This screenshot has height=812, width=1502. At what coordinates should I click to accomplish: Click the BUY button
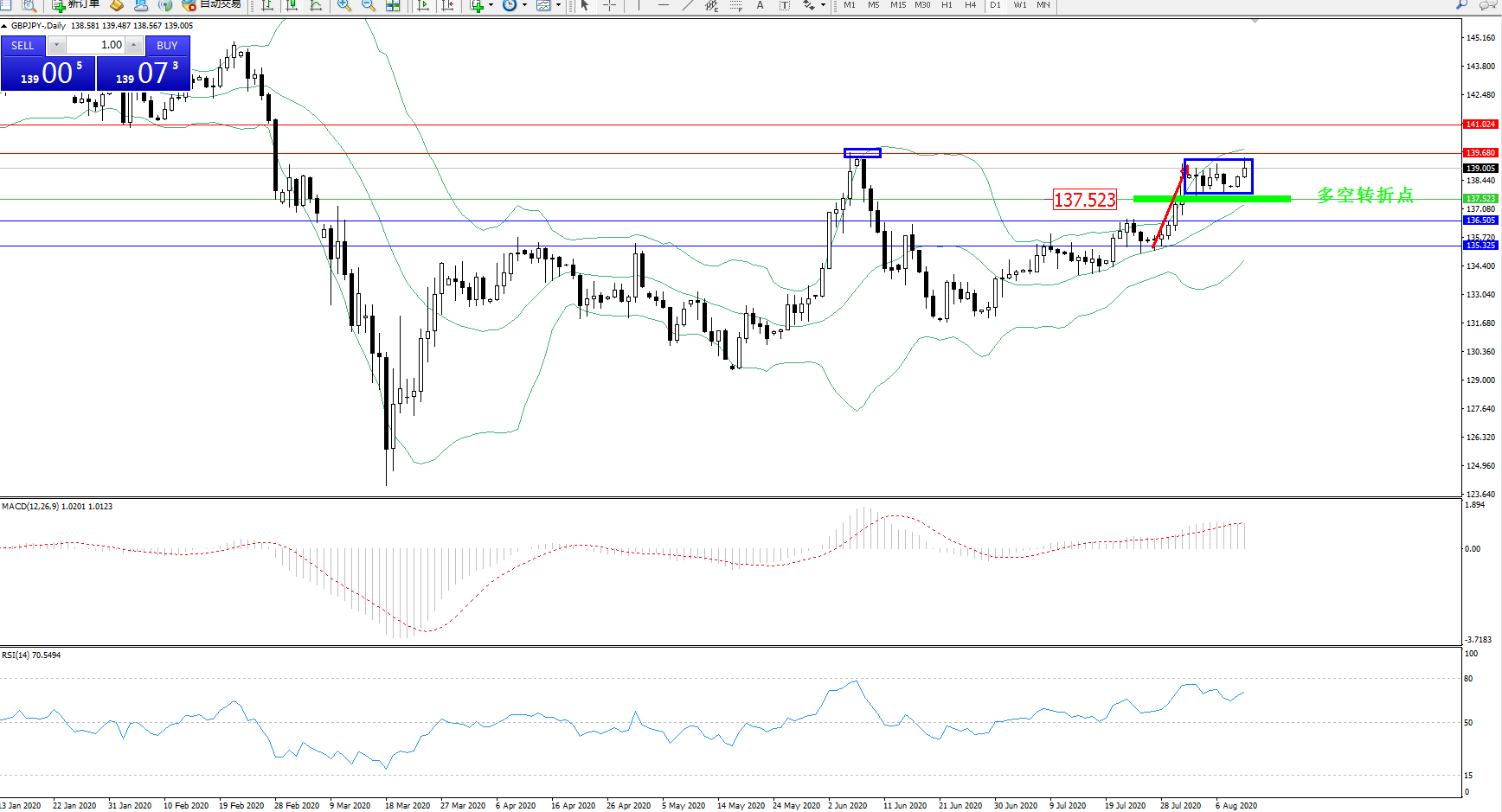[x=167, y=45]
